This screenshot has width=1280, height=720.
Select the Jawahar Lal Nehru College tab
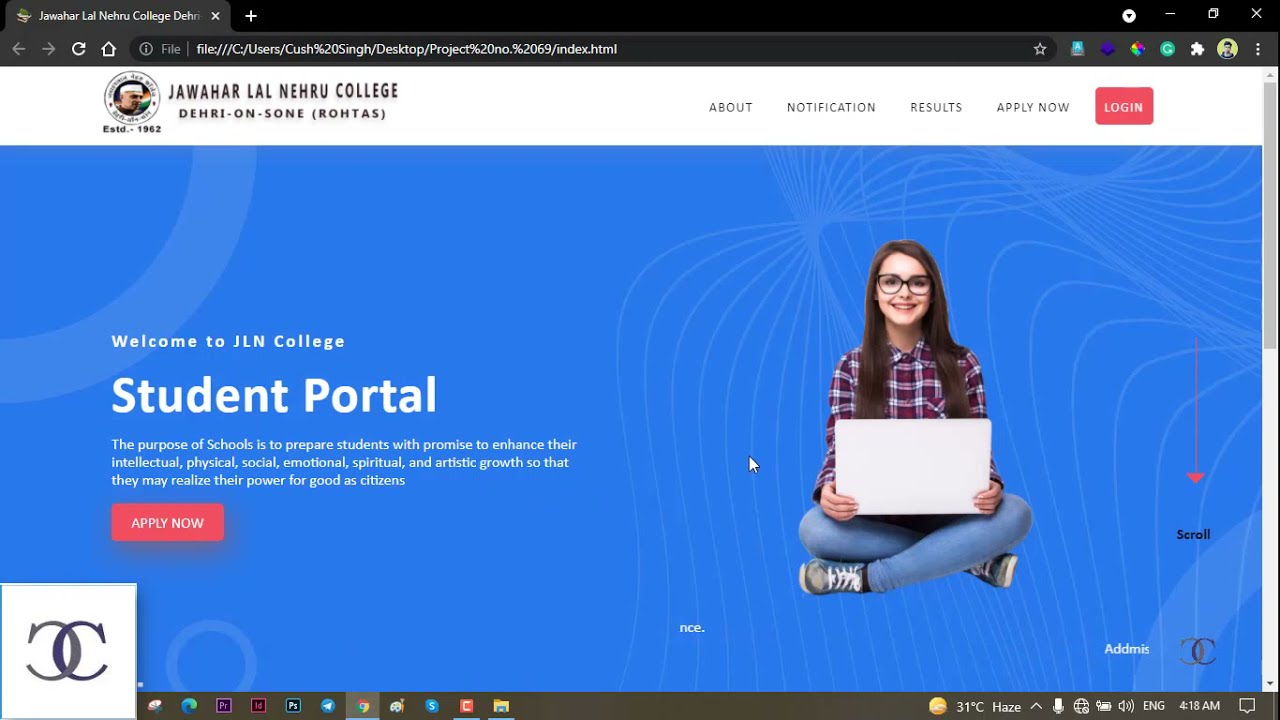(x=118, y=16)
